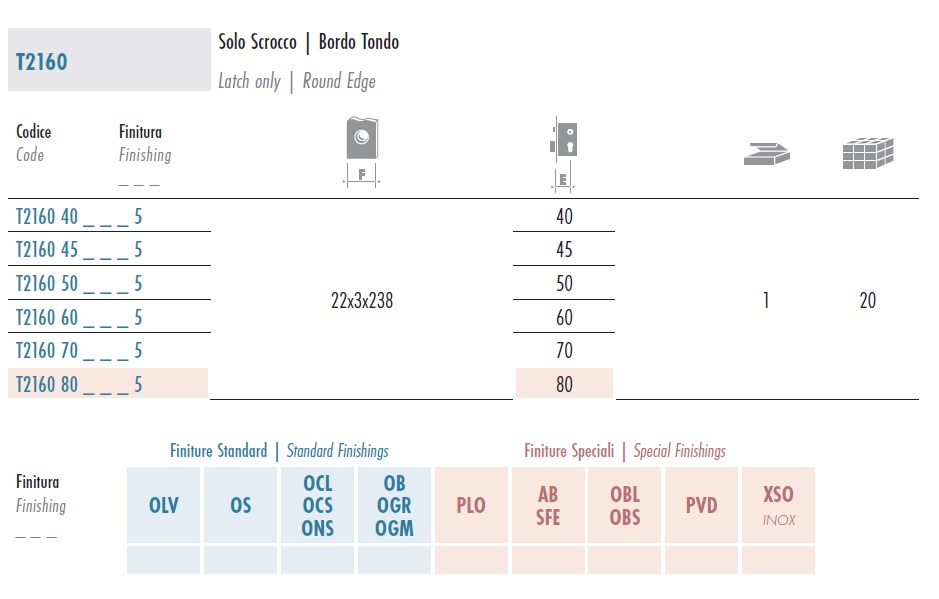Select product code T2160 45 row
Viewport: 939px width, 599px height.
coord(109,249)
